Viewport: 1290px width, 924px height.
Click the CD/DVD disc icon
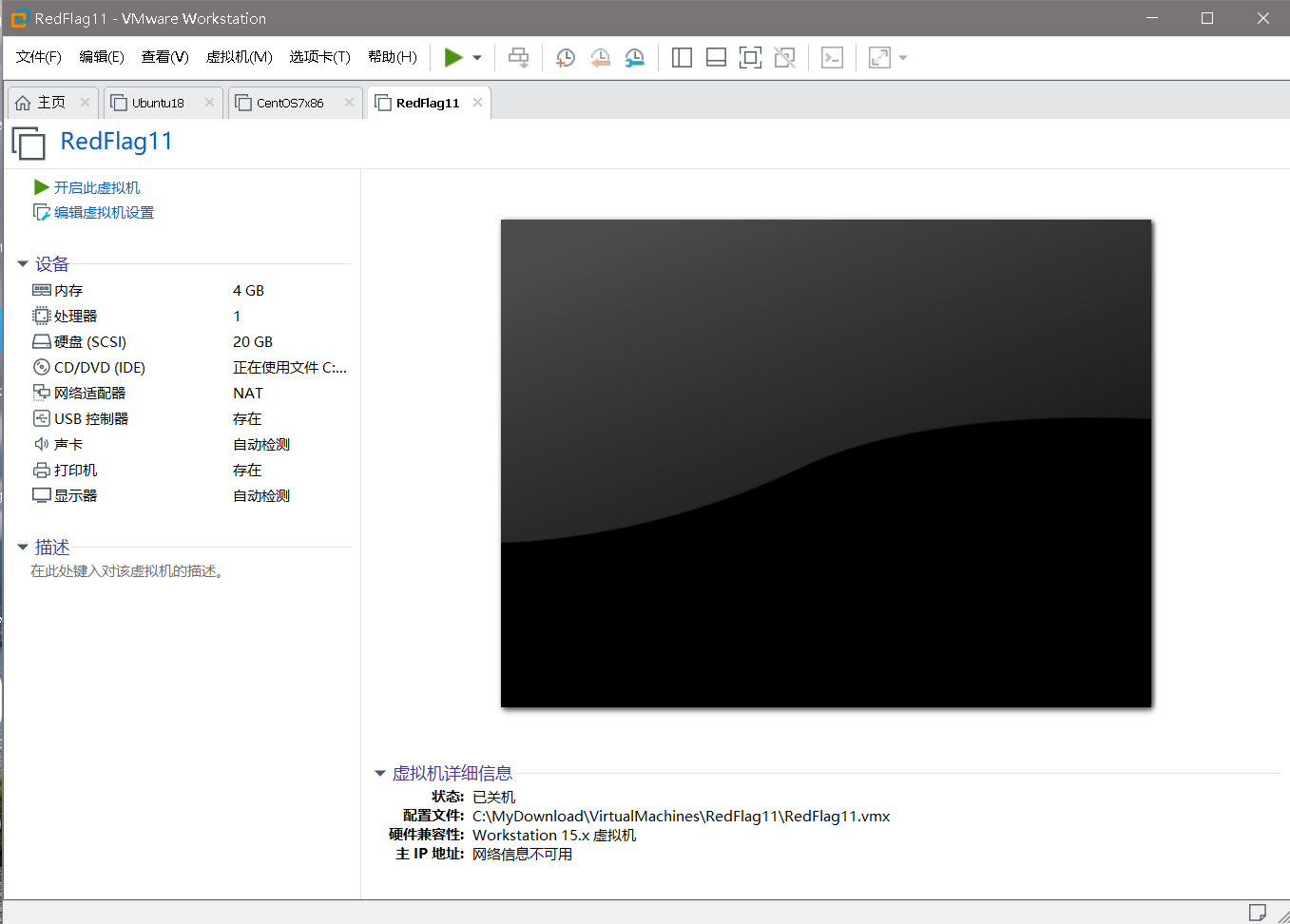42,367
